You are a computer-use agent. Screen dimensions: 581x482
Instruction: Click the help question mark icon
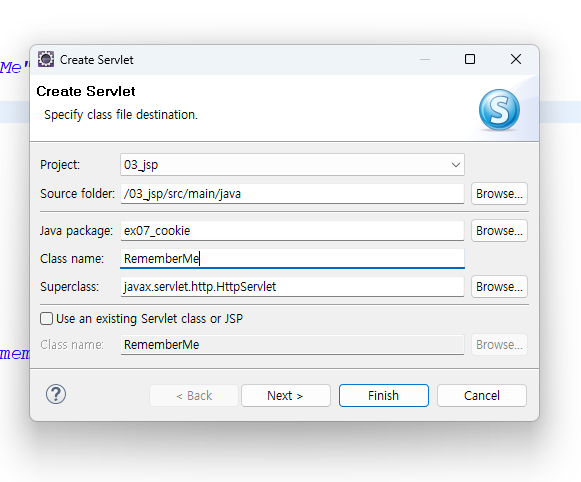tap(56, 395)
